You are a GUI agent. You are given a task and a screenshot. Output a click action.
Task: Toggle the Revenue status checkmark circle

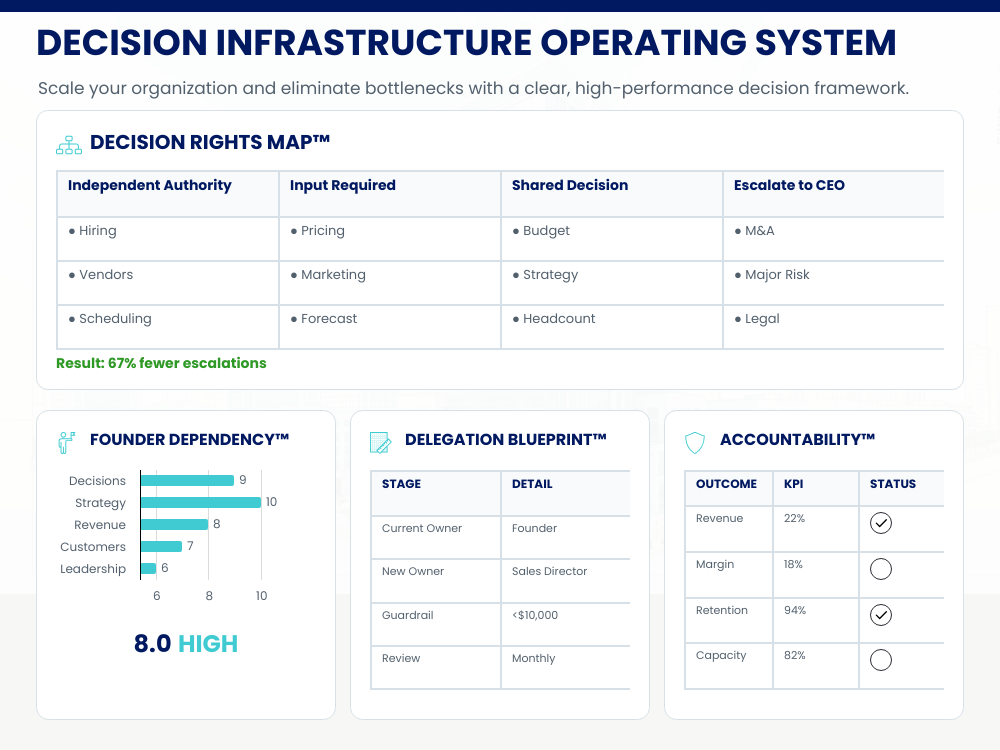[881, 523]
